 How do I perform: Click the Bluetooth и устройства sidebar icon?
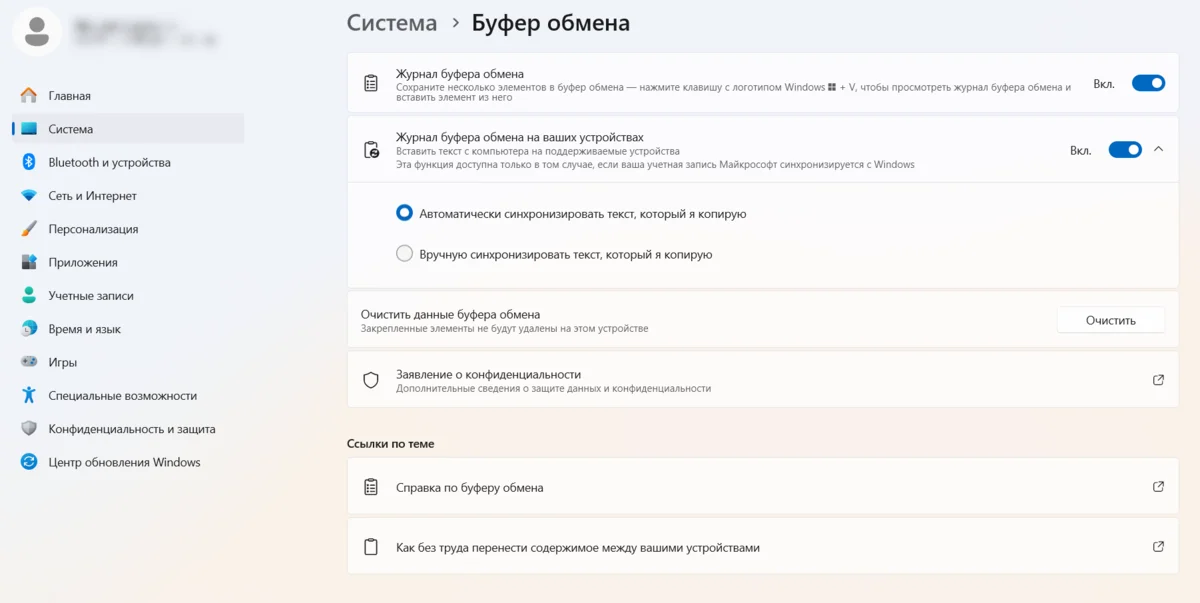(29, 162)
